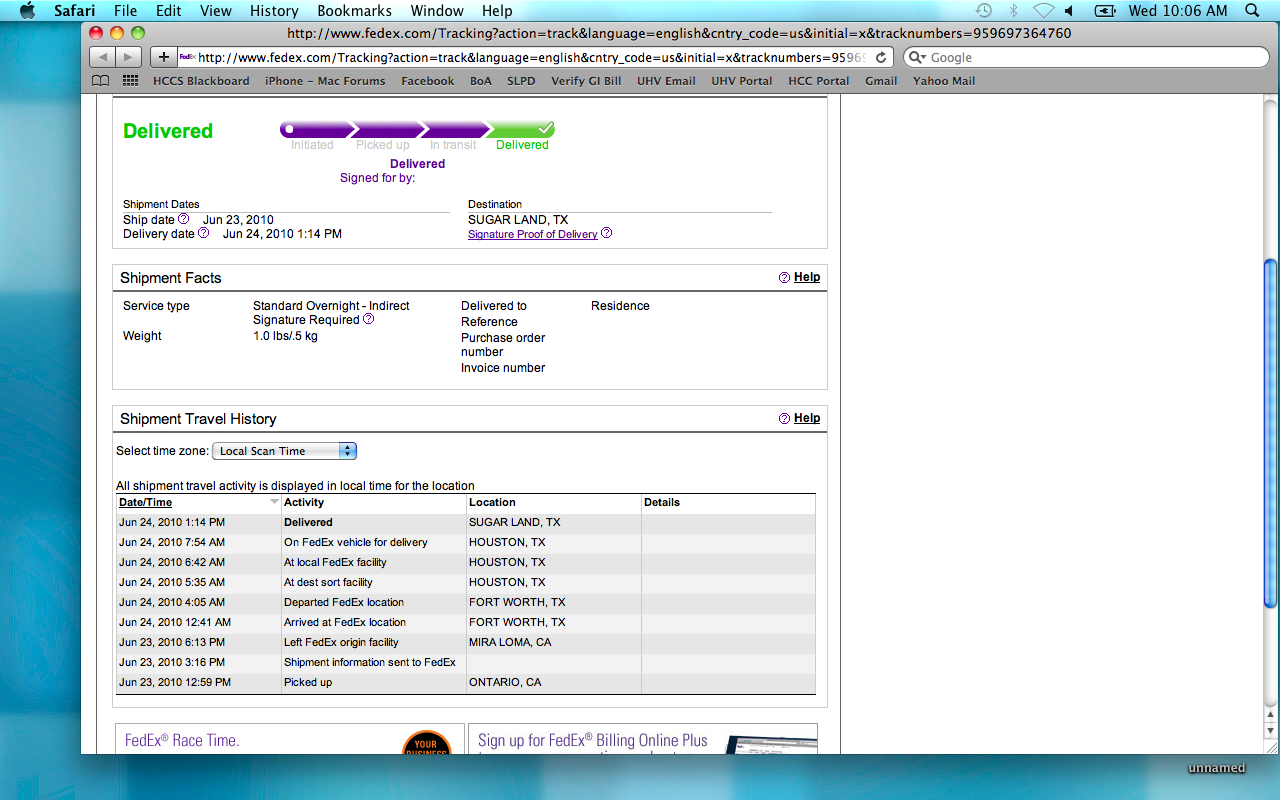Open the bookmarks book icon

100,81
